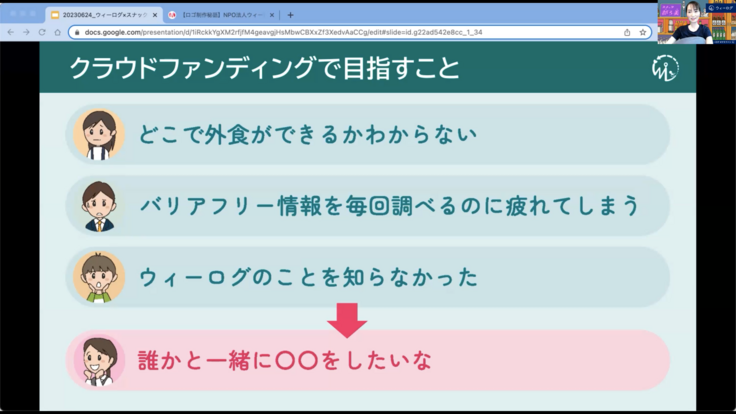Click the lock icon in address bar
The height and width of the screenshot is (414, 736).
click(77, 32)
